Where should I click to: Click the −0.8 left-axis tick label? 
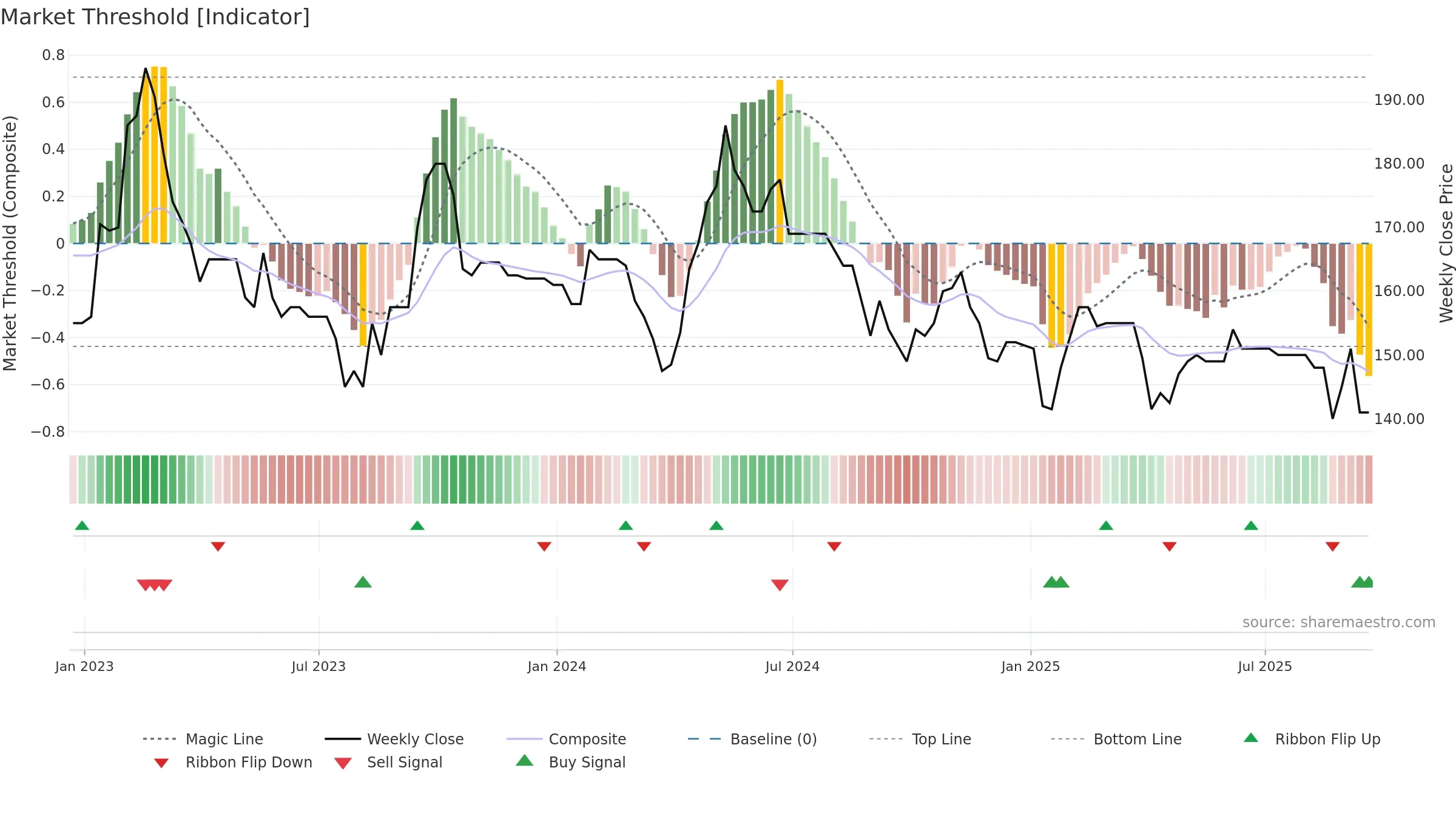click(48, 432)
